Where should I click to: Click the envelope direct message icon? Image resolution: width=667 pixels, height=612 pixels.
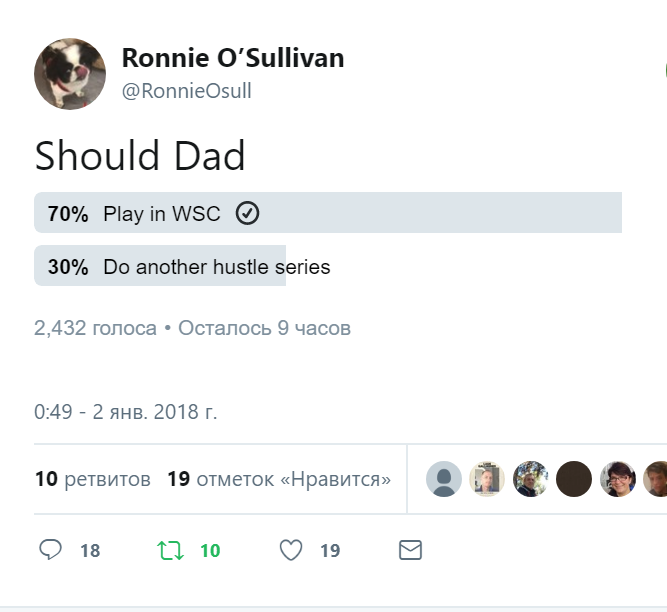(x=410, y=550)
